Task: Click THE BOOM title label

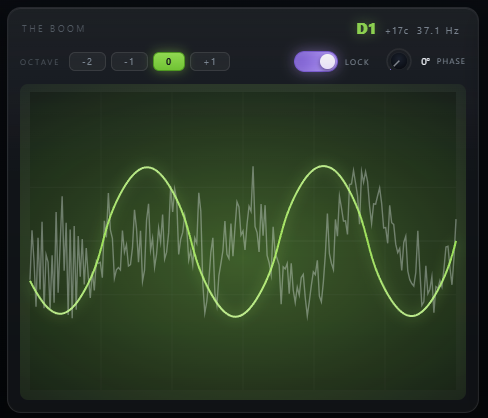Action: [x=53, y=29]
